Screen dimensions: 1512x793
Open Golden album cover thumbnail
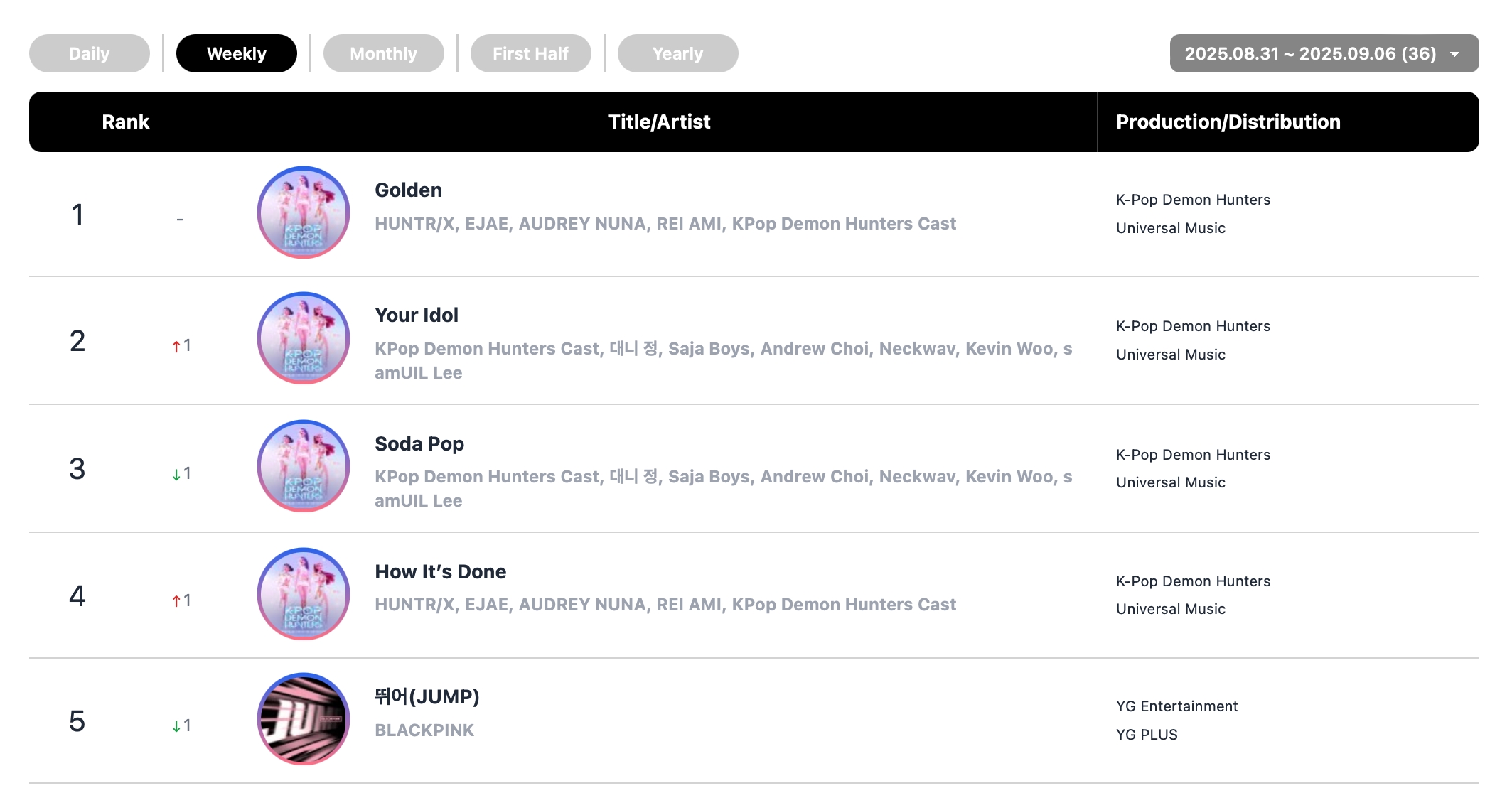click(304, 212)
